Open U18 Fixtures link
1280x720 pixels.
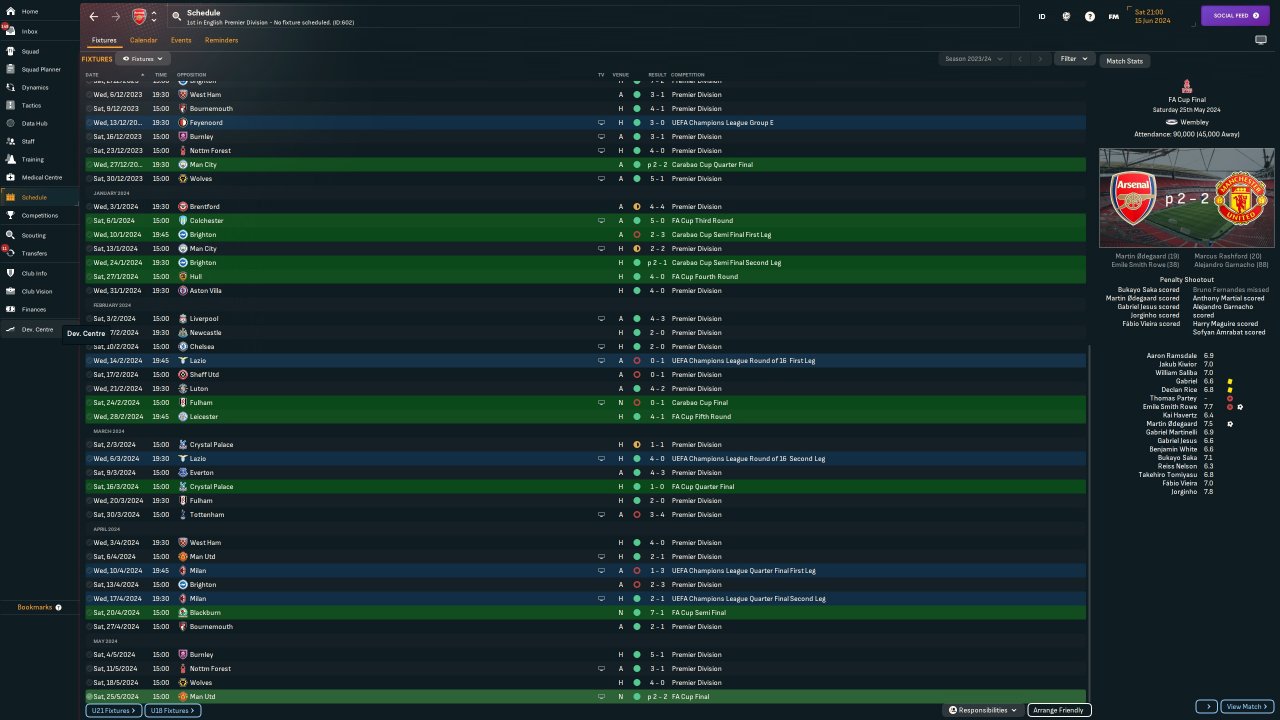173,710
